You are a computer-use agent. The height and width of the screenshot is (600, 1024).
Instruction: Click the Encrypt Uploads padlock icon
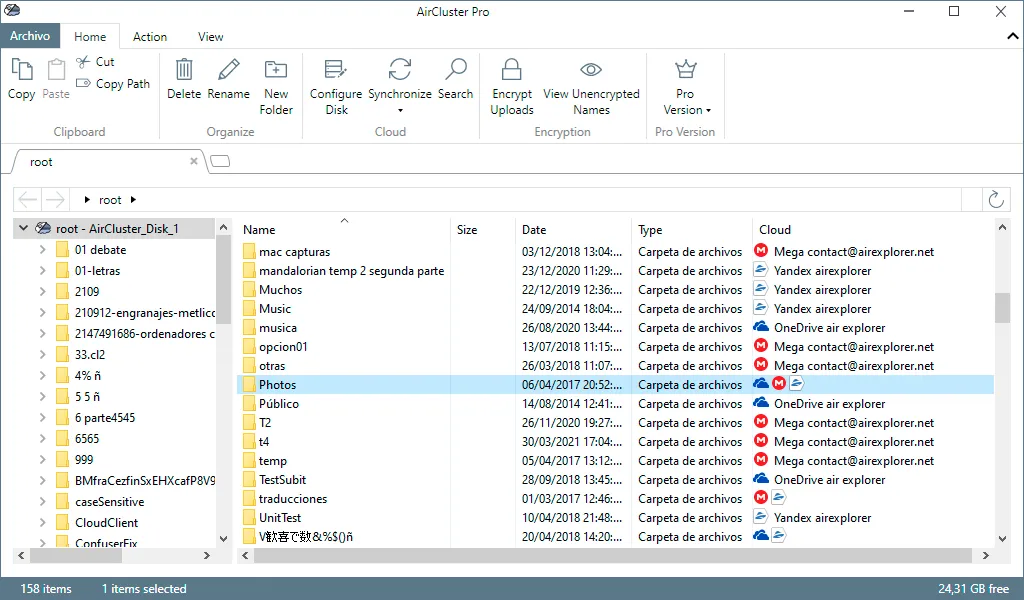click(512, 69)
